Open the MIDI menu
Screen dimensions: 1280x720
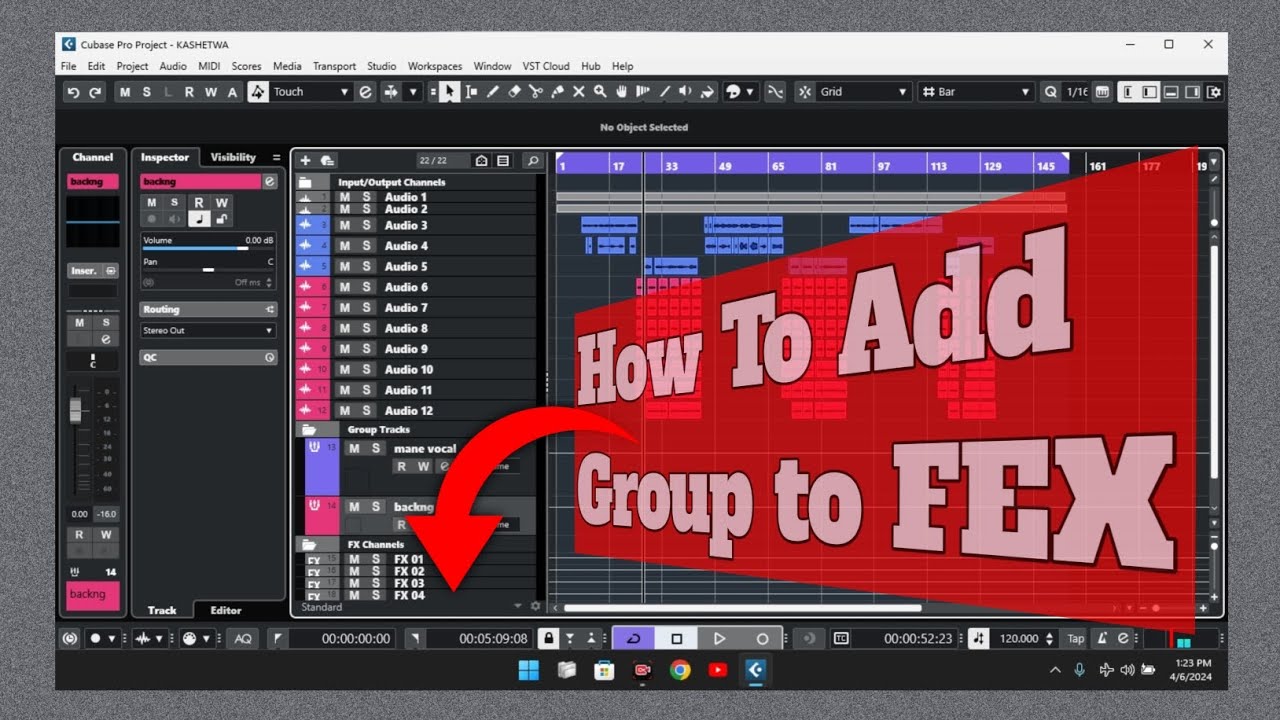209,66
